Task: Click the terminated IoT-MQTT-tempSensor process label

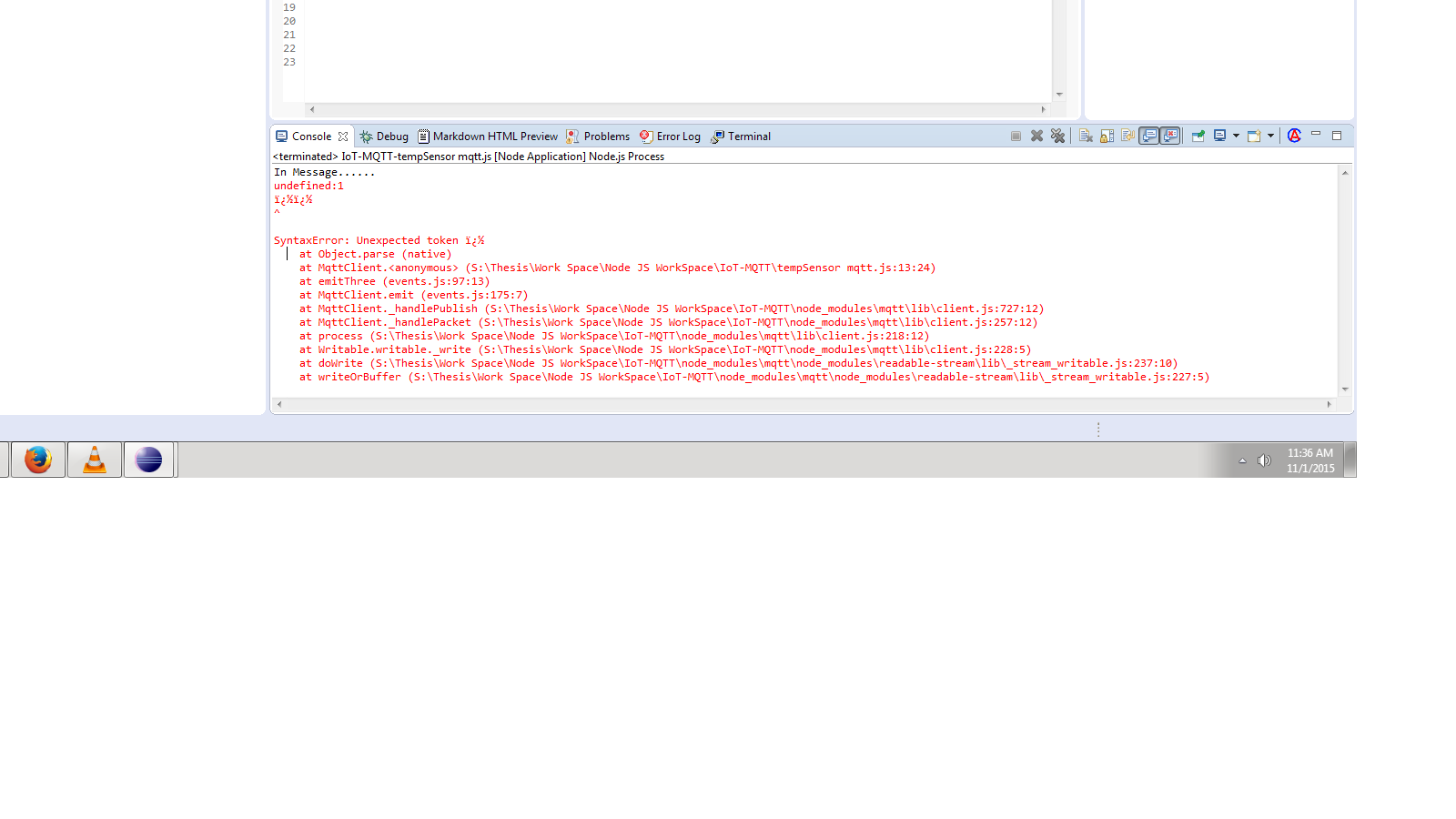Action: (x=469, y=157)
